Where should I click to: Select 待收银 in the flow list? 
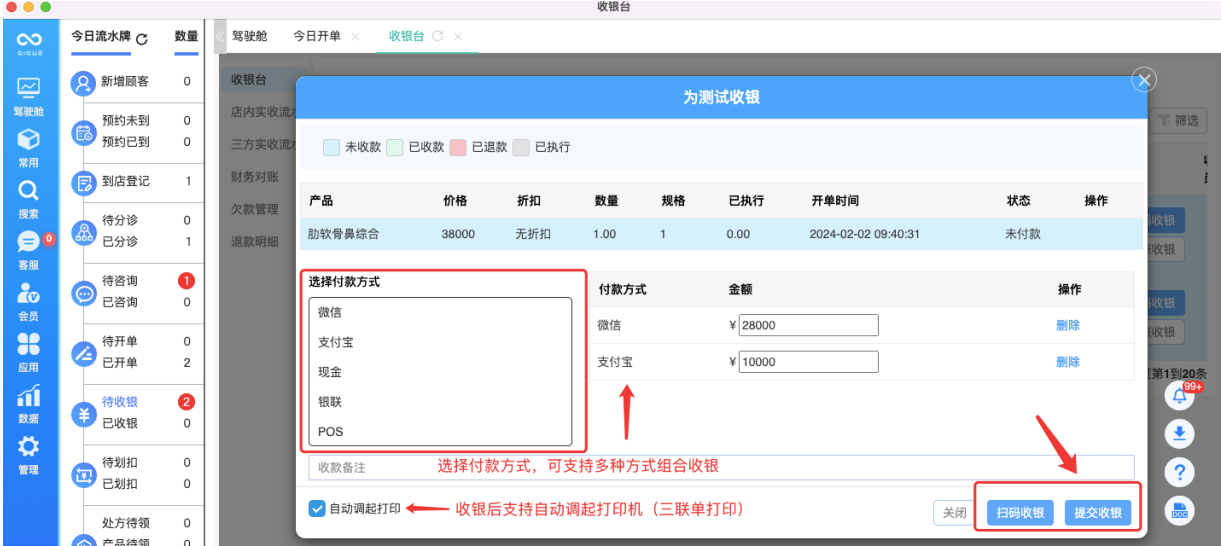pyautogui.click(x=120, y=402)
